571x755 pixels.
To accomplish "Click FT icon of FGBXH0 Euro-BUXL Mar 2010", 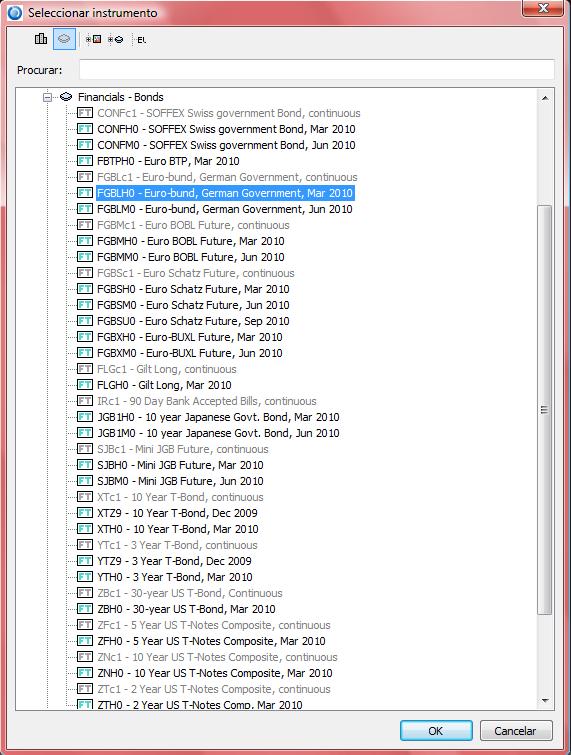I will click(x=85, y=337).
